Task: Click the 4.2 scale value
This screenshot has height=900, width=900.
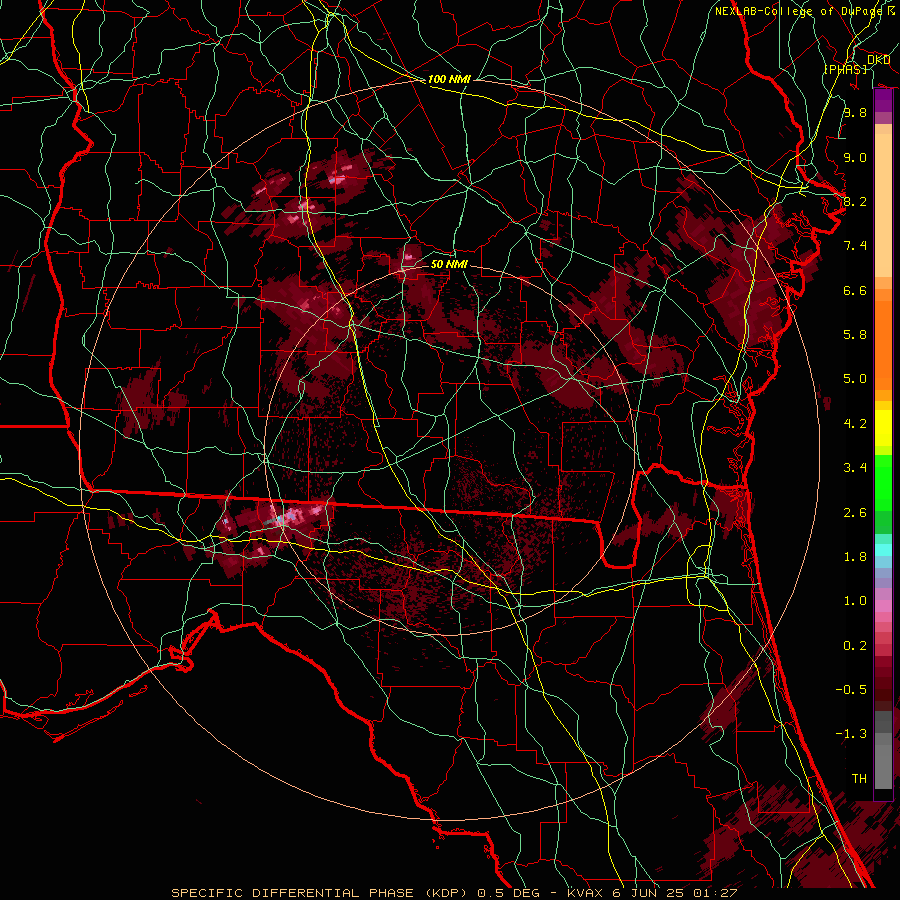Action: [855, 424]
